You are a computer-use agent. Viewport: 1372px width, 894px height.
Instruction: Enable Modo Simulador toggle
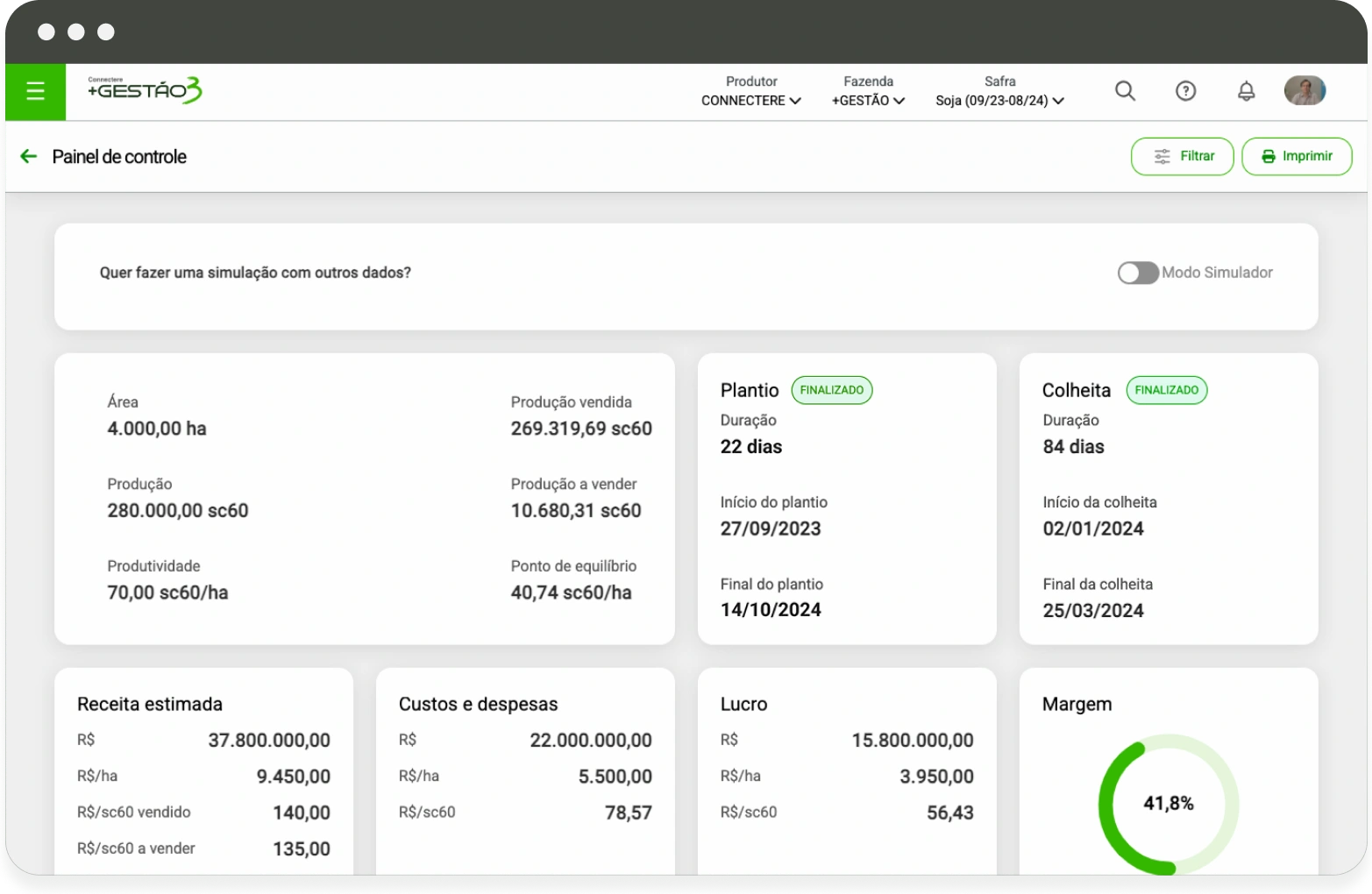1138,273
